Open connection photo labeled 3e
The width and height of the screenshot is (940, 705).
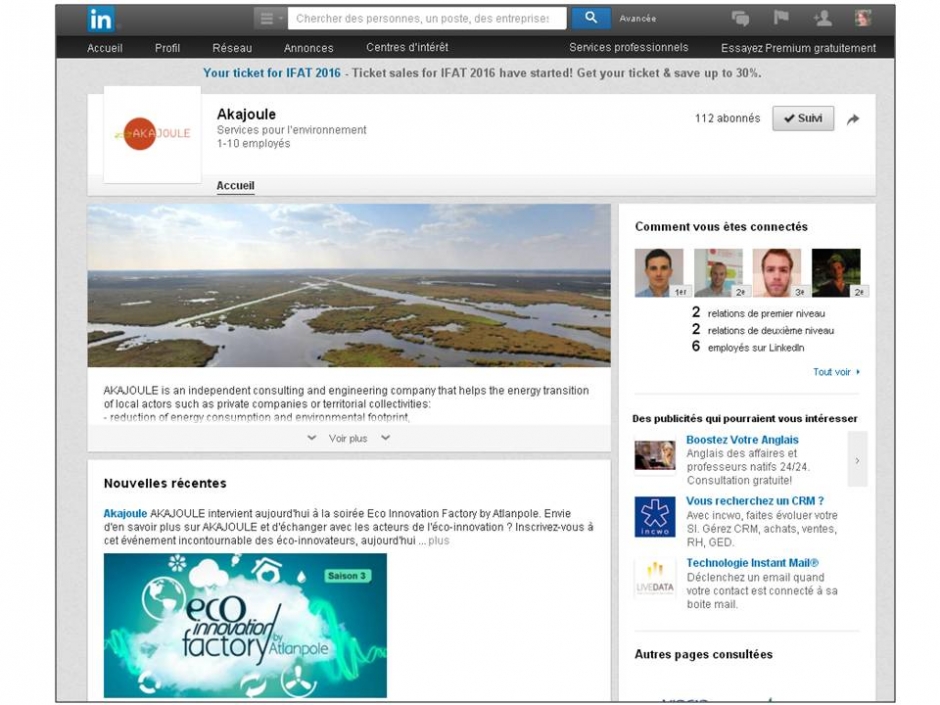(x=777, y=273)
